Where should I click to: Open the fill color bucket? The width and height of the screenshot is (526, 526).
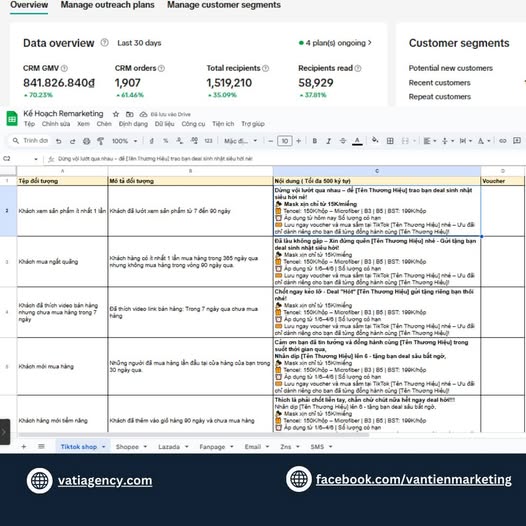coord(375,141)
